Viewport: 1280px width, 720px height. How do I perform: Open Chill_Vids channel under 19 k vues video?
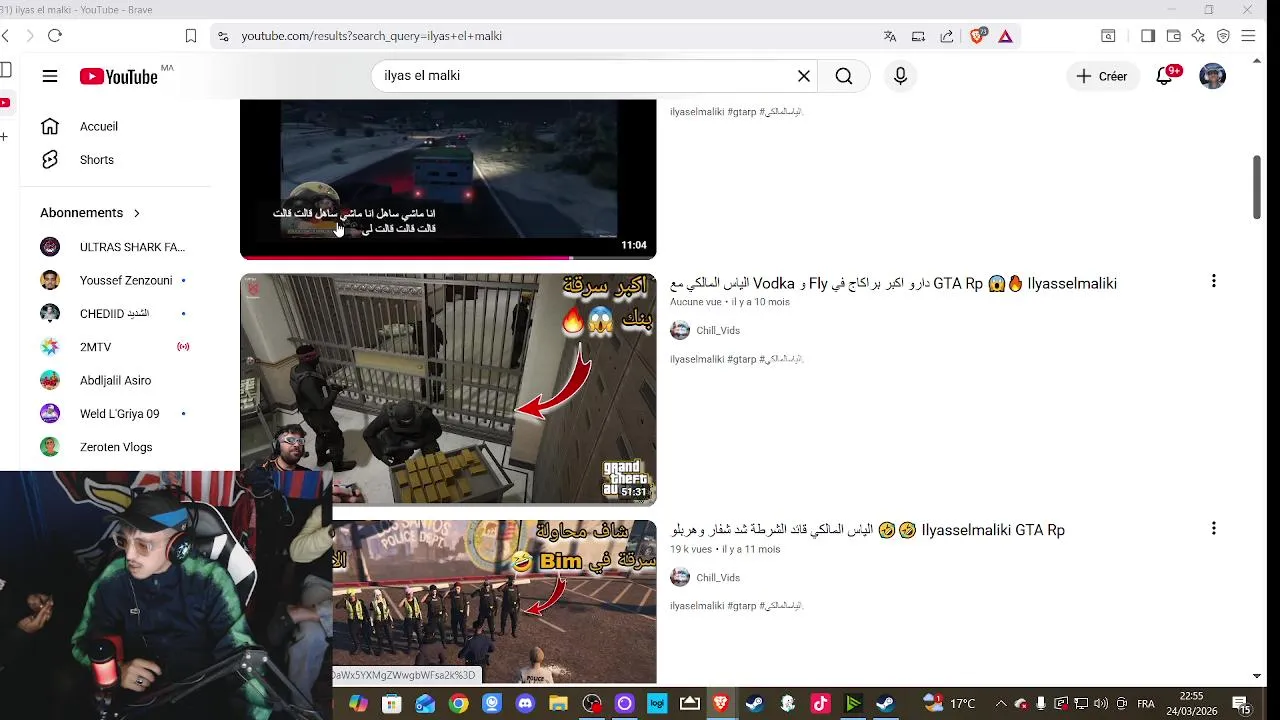tap(718, 577)
